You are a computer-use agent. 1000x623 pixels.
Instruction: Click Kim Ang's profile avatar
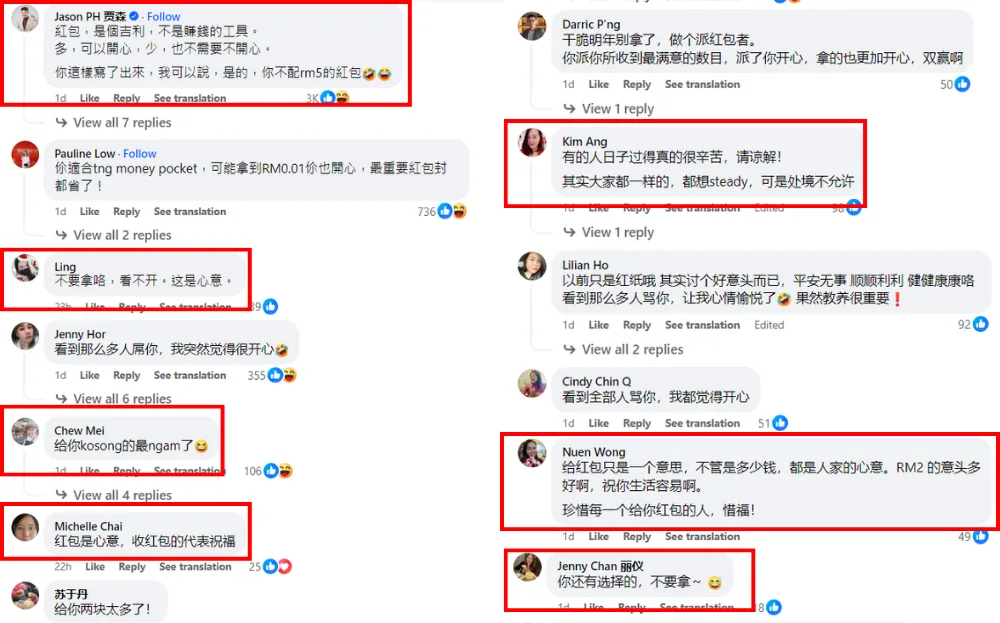532,143
